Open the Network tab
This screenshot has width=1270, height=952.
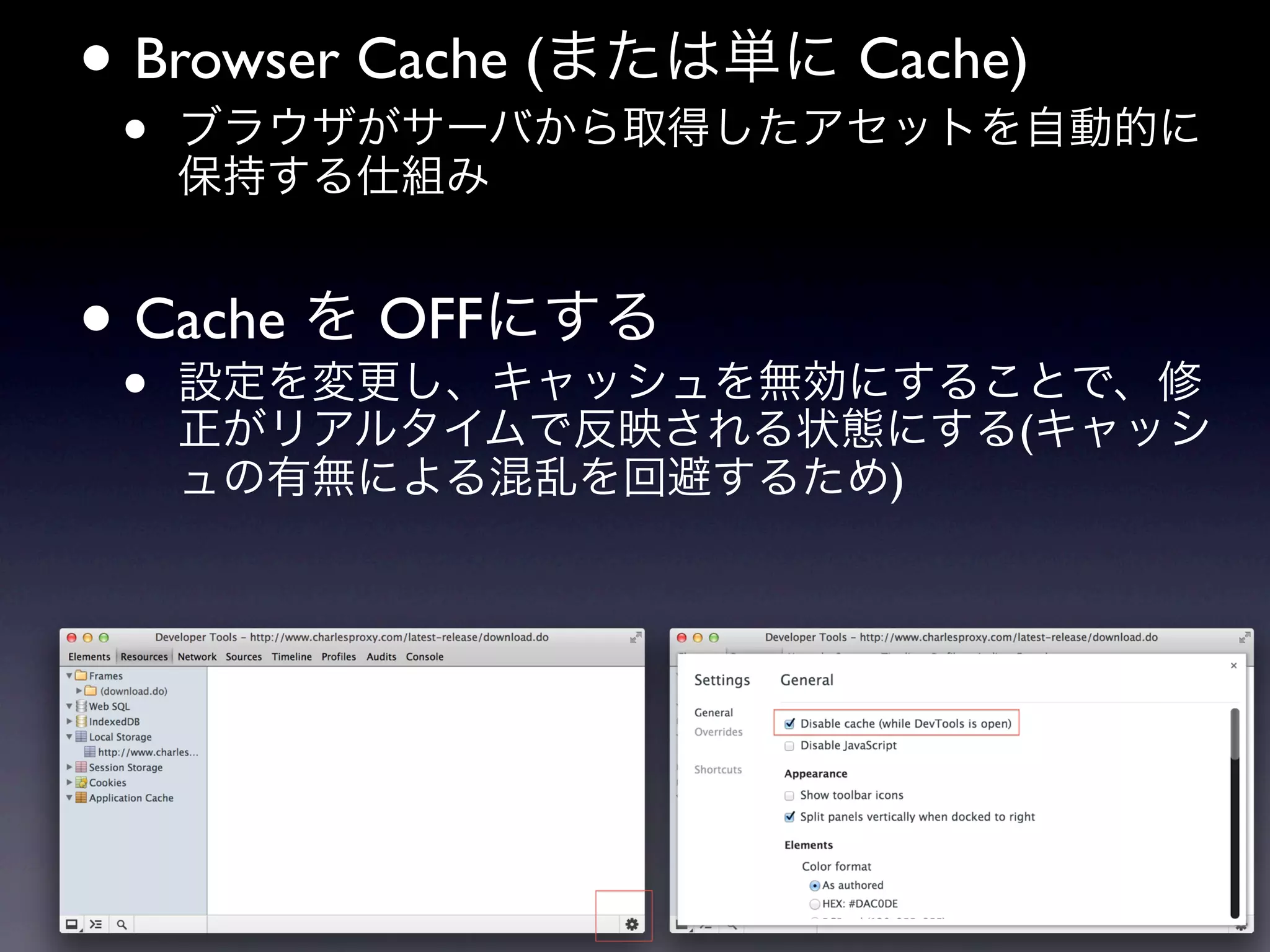tap(197, 656)
